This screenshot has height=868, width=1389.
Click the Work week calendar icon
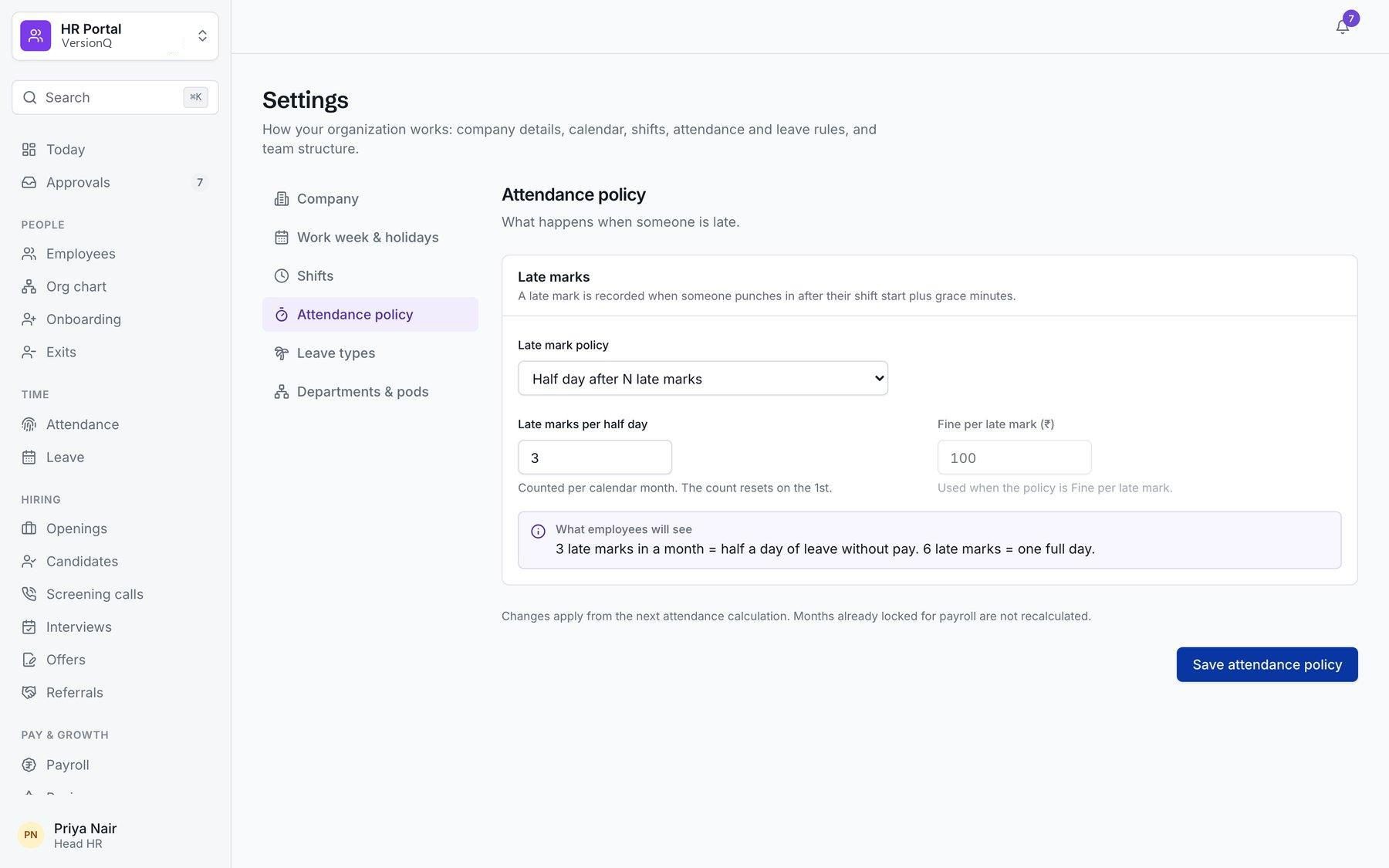[x=282, y=238]
